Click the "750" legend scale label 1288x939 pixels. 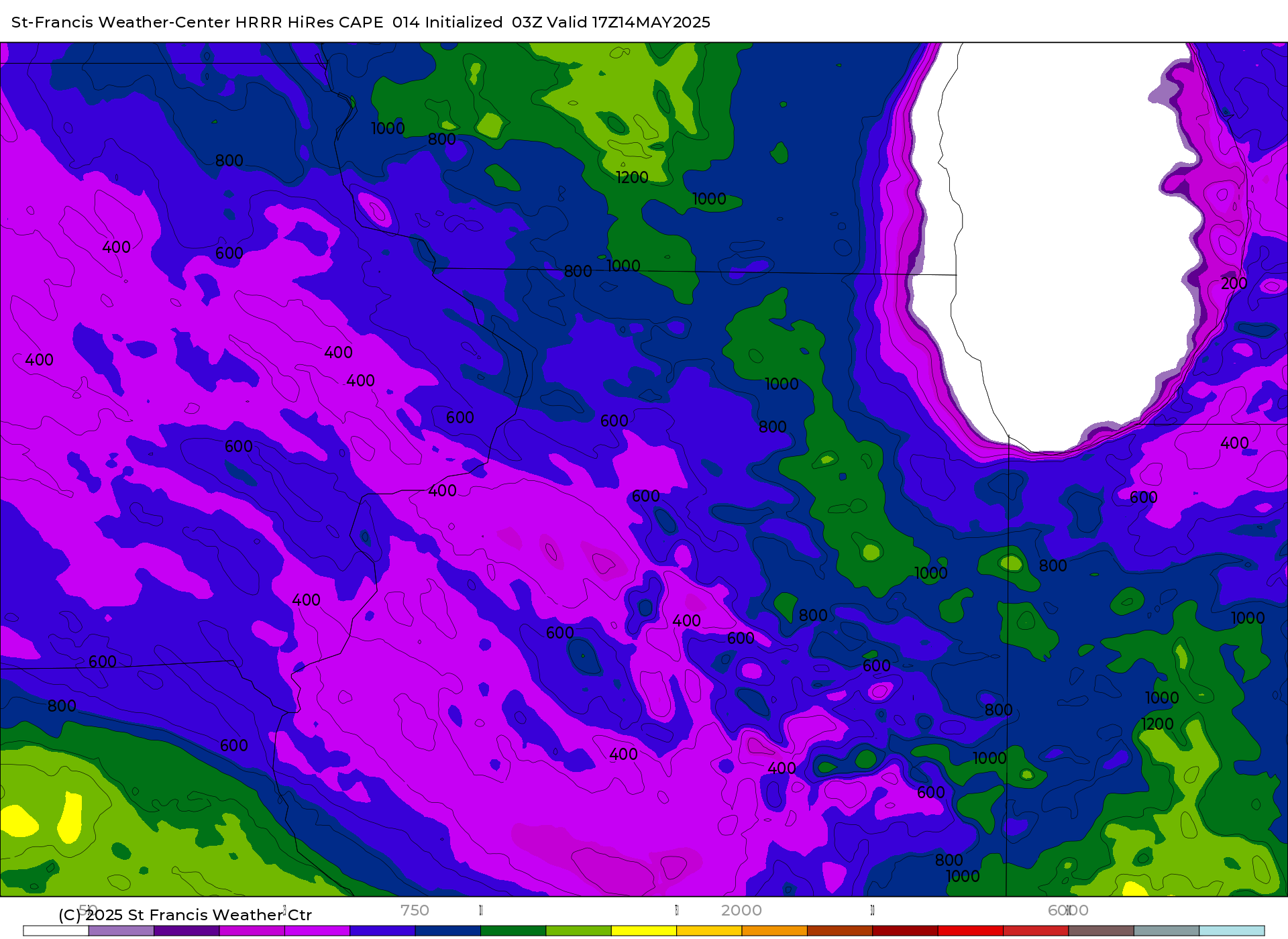tap(415, 910)
